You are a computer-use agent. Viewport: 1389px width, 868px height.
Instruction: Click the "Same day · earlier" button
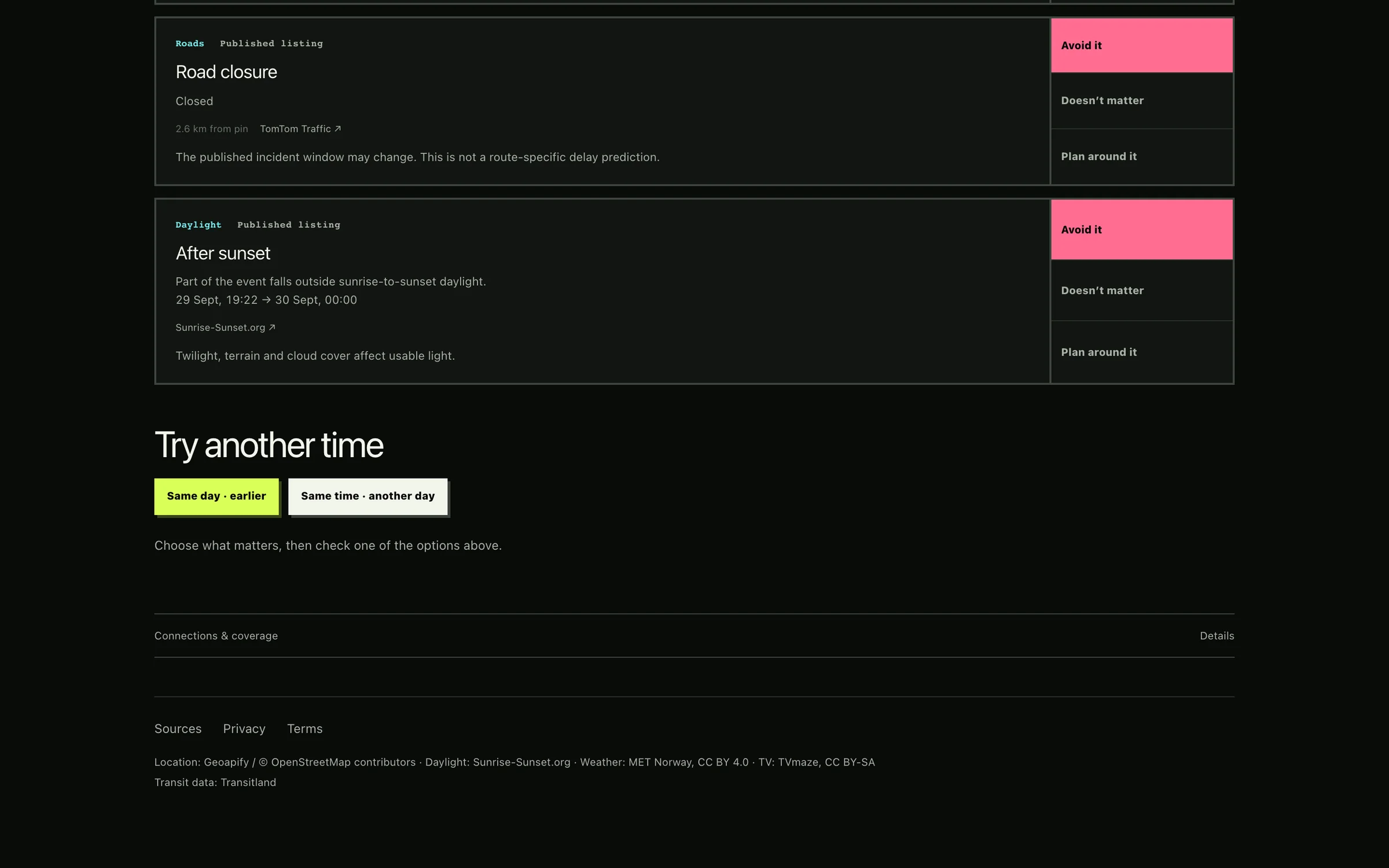click(x=216, y=496)
